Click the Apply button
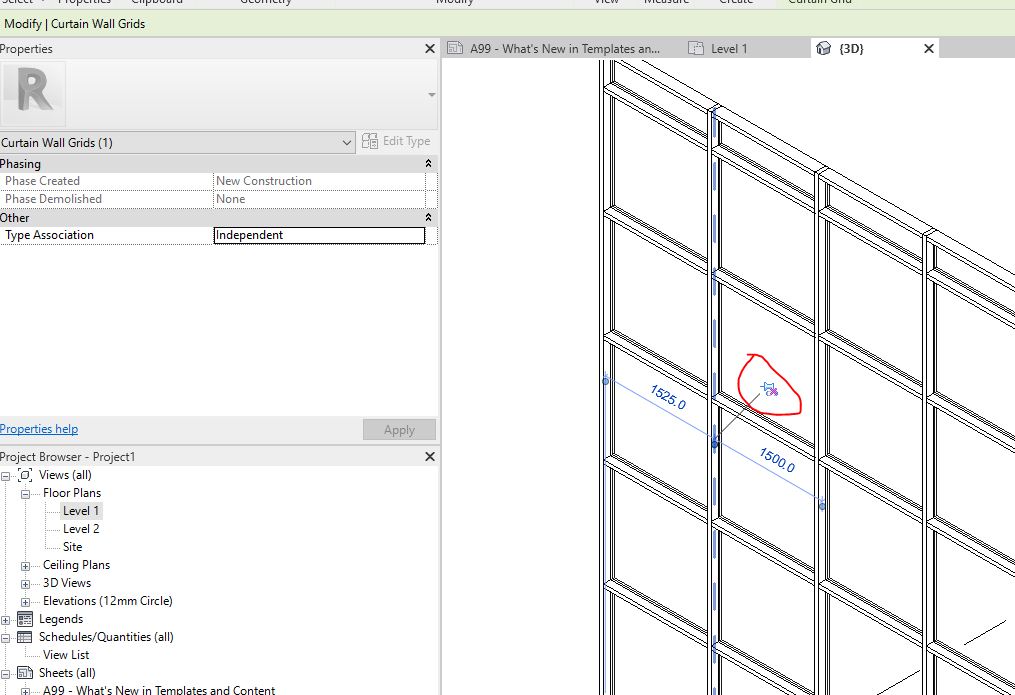This screenshot has width=1015, height=695. [399, 430]
